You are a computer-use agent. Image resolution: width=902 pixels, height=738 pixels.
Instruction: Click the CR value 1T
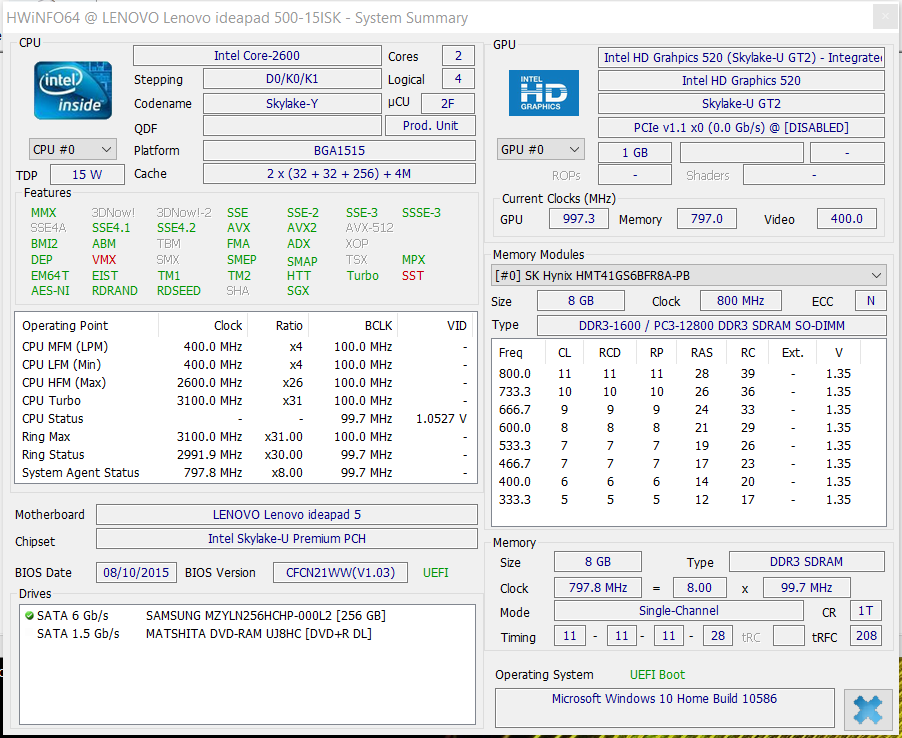tap(865, 611)
